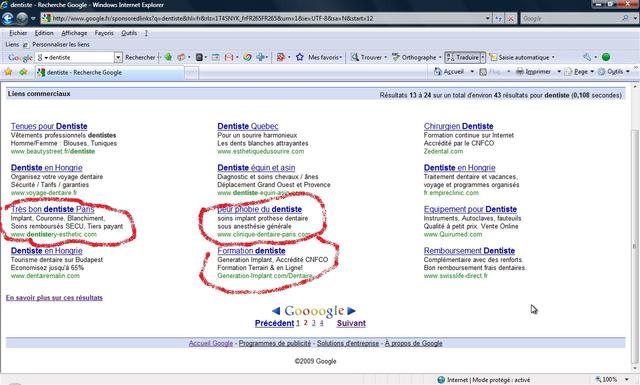Click the multicolor swirl icon on Google toolbar
Viewport: 640px width, 385px height.
(247, 57)
